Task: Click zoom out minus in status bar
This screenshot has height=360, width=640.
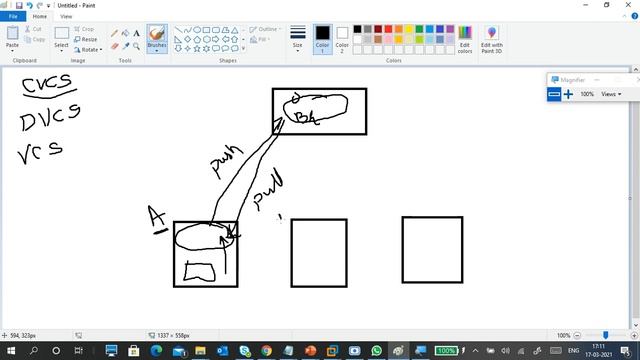Action: (x=577, y=336)
